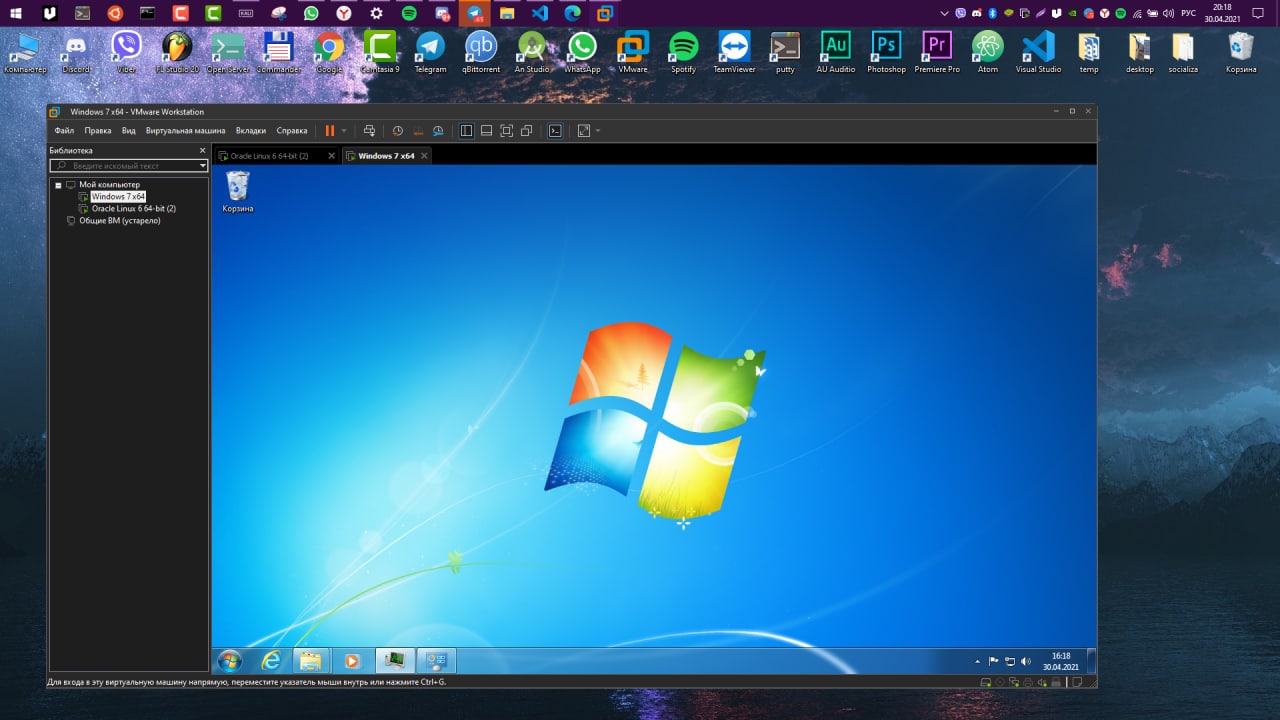Select Общие ВМ (устарело) in library
This screenshot has width=1280, height=720.
coord(119,221)
